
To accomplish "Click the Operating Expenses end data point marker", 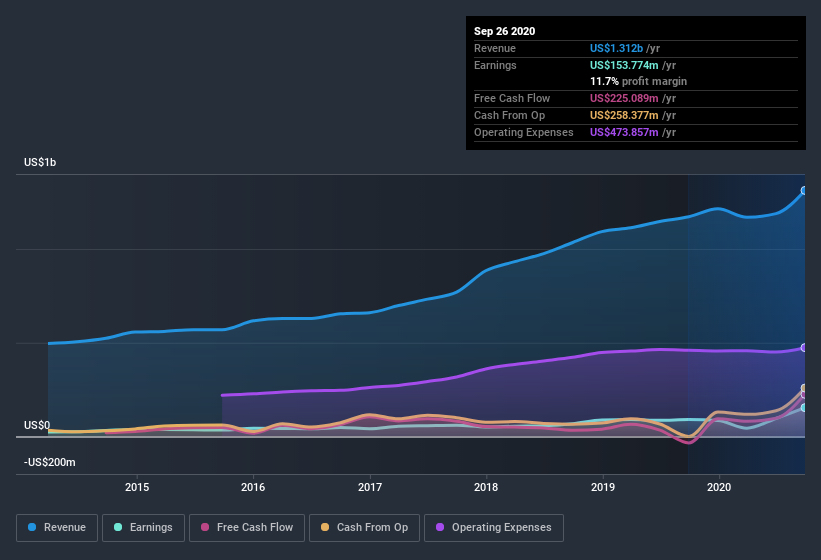I will (804, 348).
